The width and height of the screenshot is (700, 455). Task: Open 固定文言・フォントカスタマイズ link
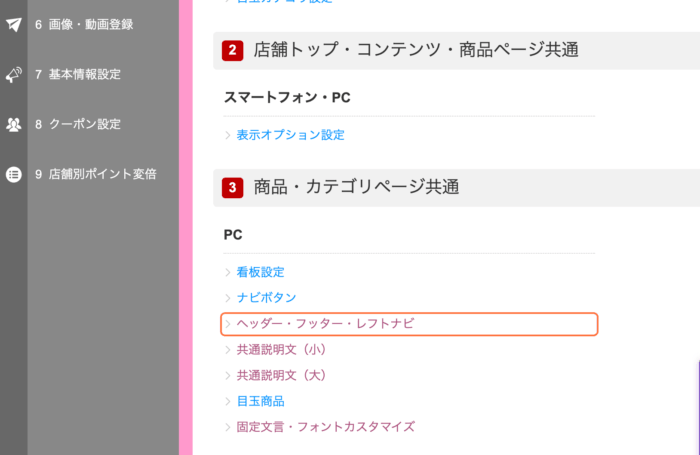325,427
